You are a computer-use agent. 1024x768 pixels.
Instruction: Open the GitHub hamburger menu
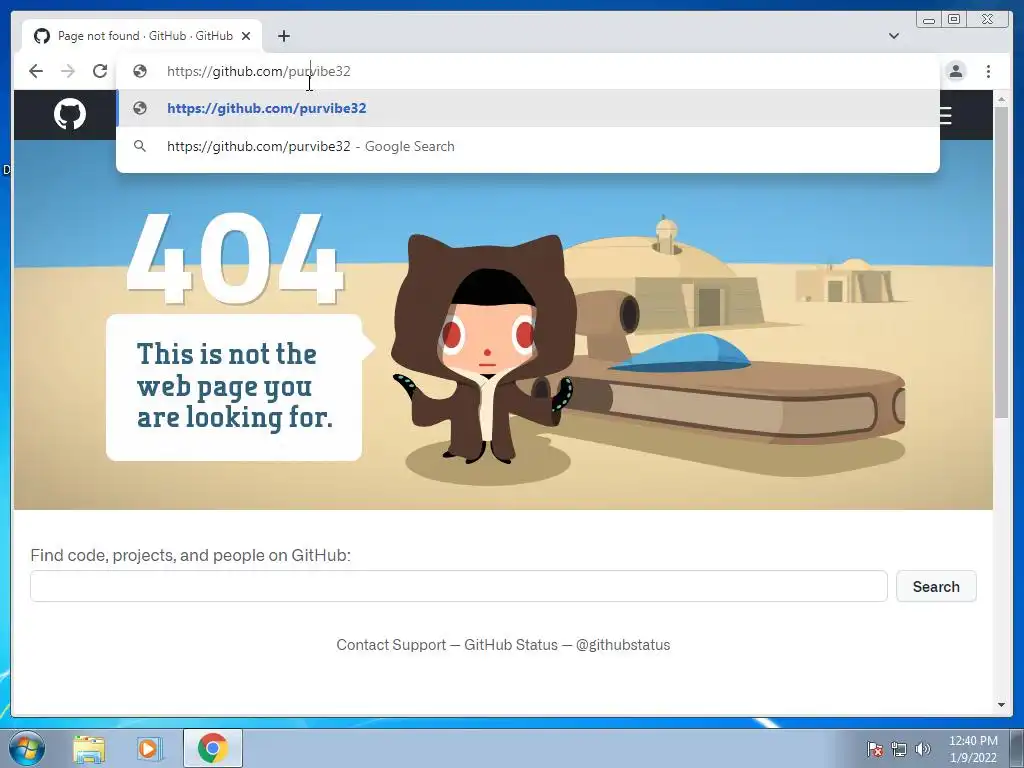(946, 115)
